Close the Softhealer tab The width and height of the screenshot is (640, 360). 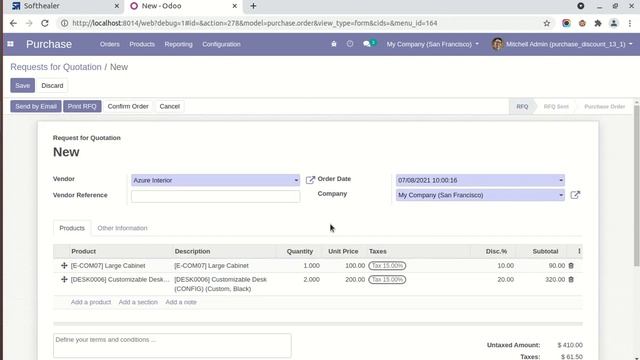116,6
